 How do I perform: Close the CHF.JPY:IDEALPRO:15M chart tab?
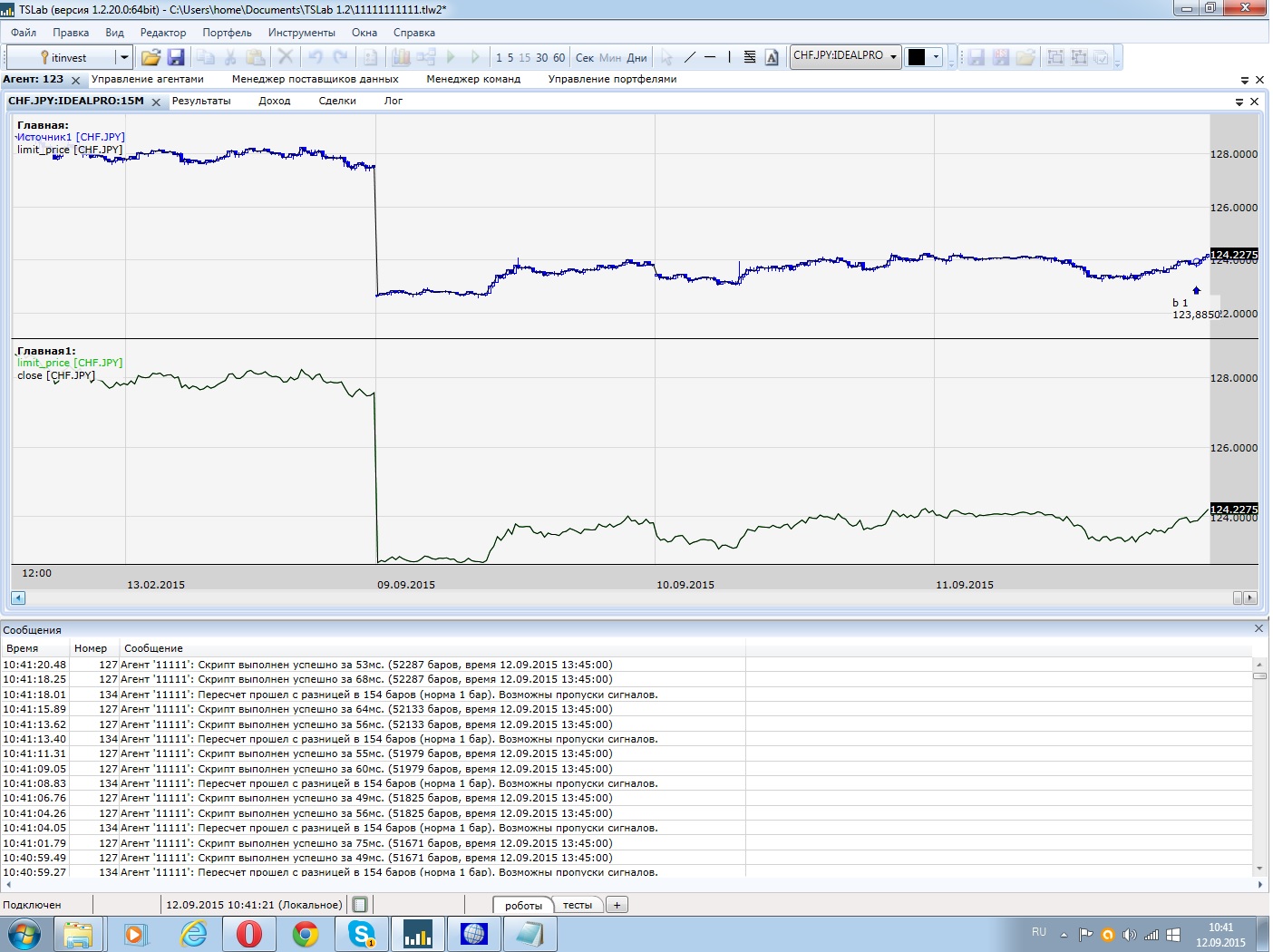click(156, 102)
